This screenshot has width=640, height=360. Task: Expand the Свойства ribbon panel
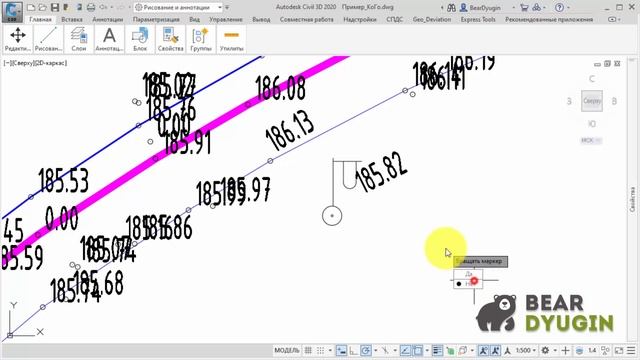(x=171, y=39)
